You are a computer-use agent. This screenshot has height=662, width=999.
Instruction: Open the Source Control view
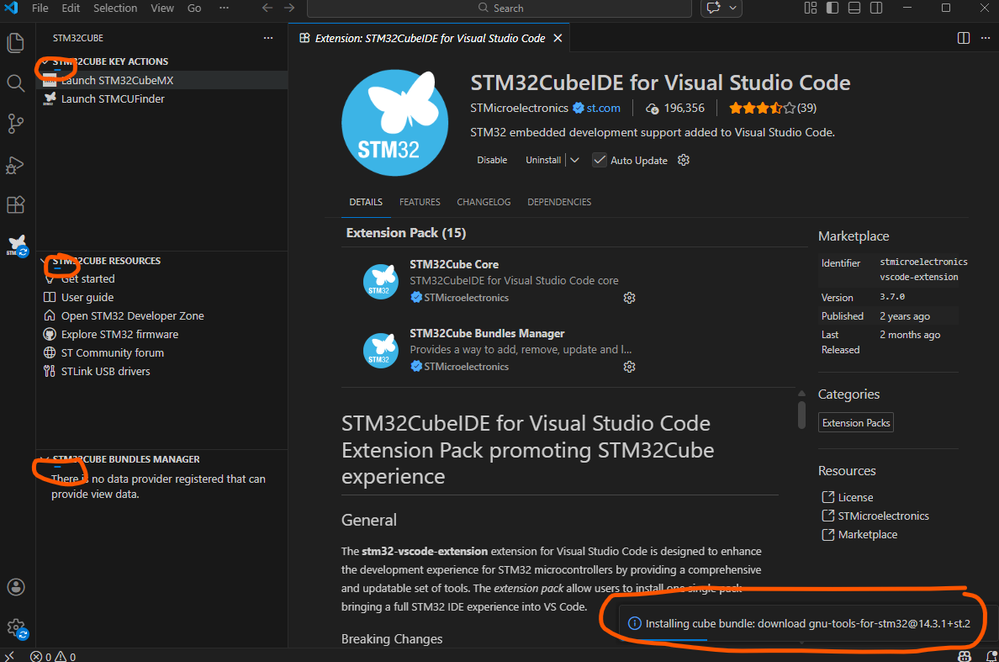pyautogui.click(x=16, y=124)
